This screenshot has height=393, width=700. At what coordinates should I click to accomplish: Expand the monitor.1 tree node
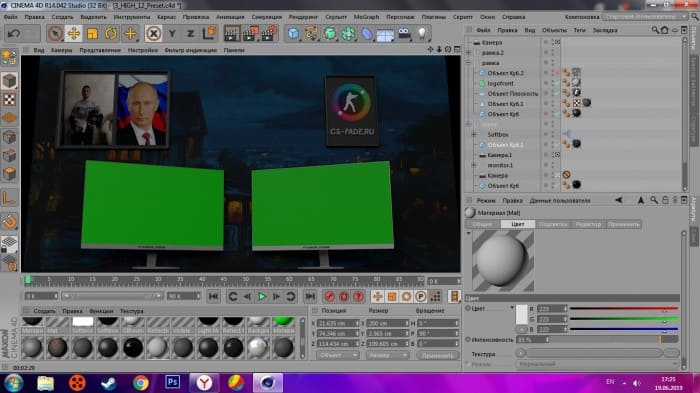pos(474,165)
